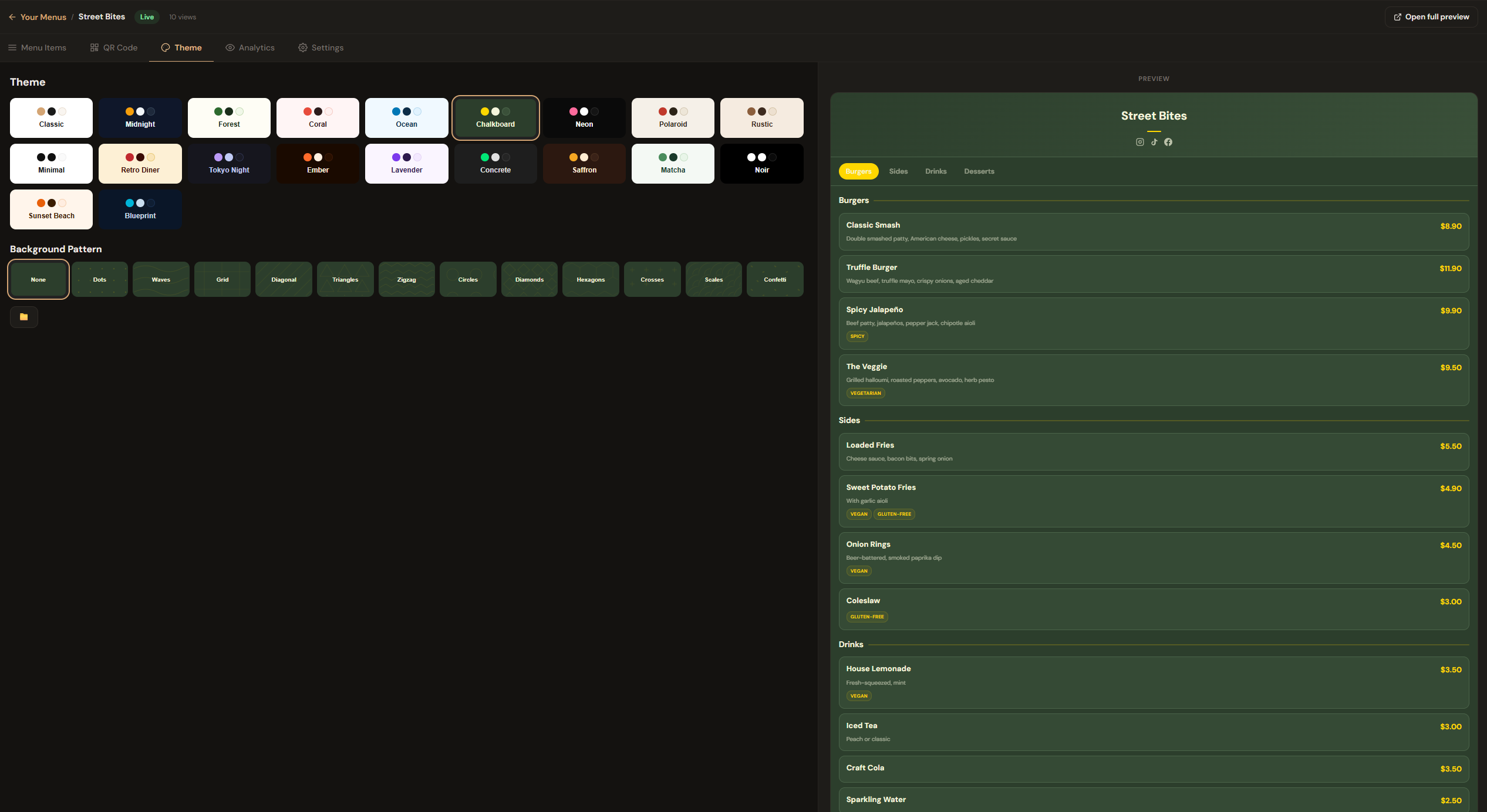Open the TikTok icon in preview header

[x=1154, y=142]
